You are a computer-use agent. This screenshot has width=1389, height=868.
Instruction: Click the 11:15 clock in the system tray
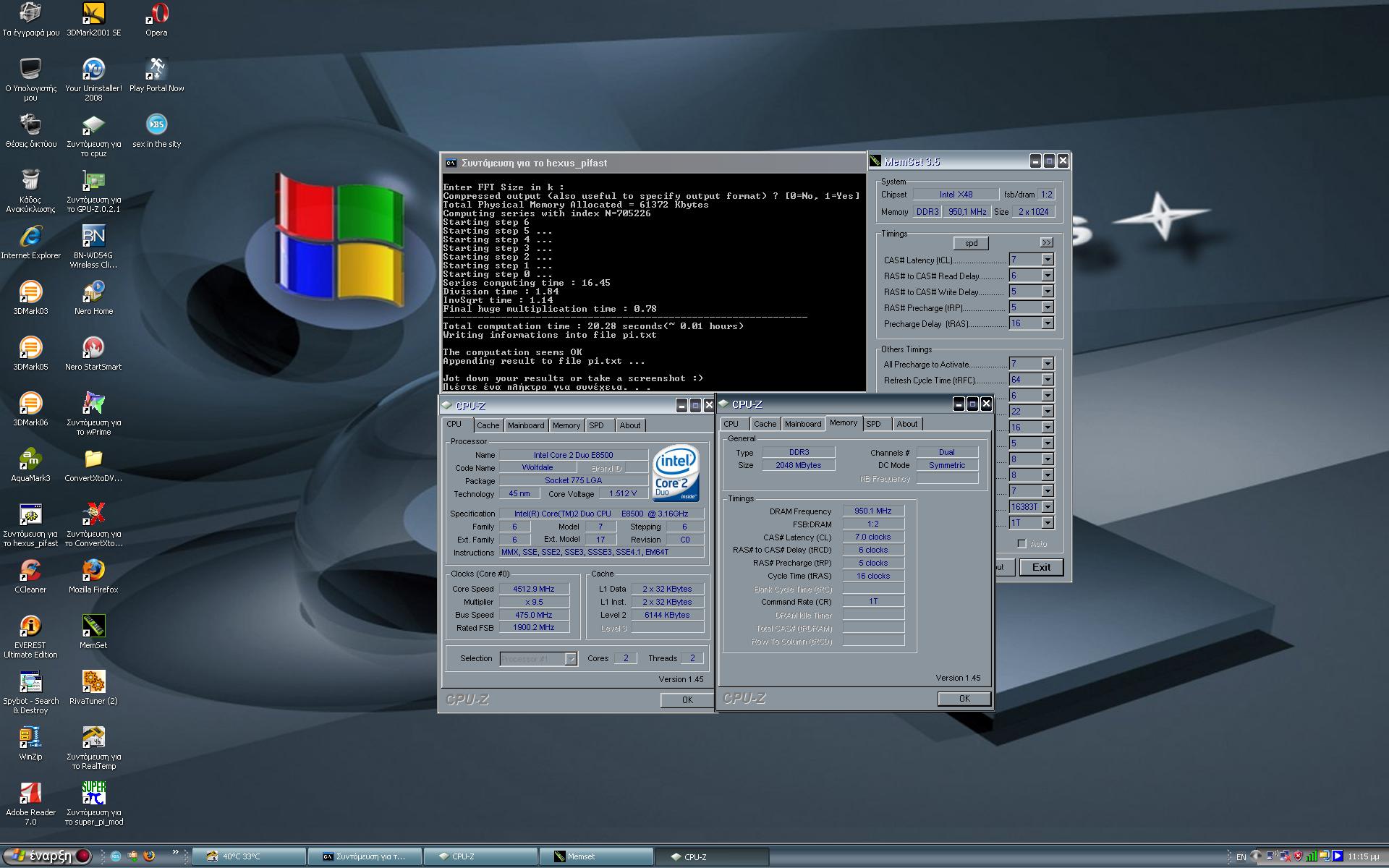1364,856
